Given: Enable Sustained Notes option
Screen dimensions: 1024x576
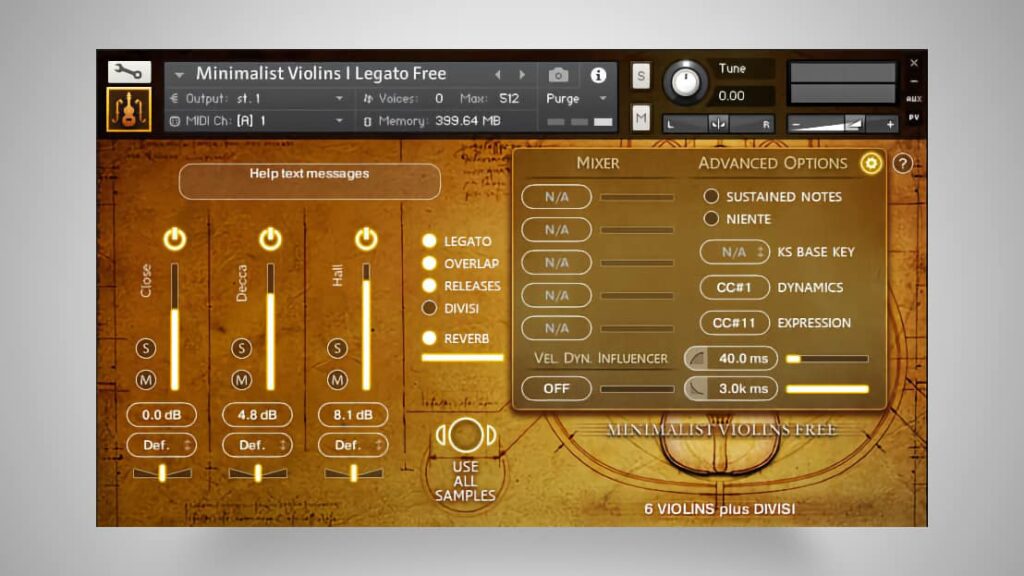Looking at the screenshot, I should coord(712,197).
